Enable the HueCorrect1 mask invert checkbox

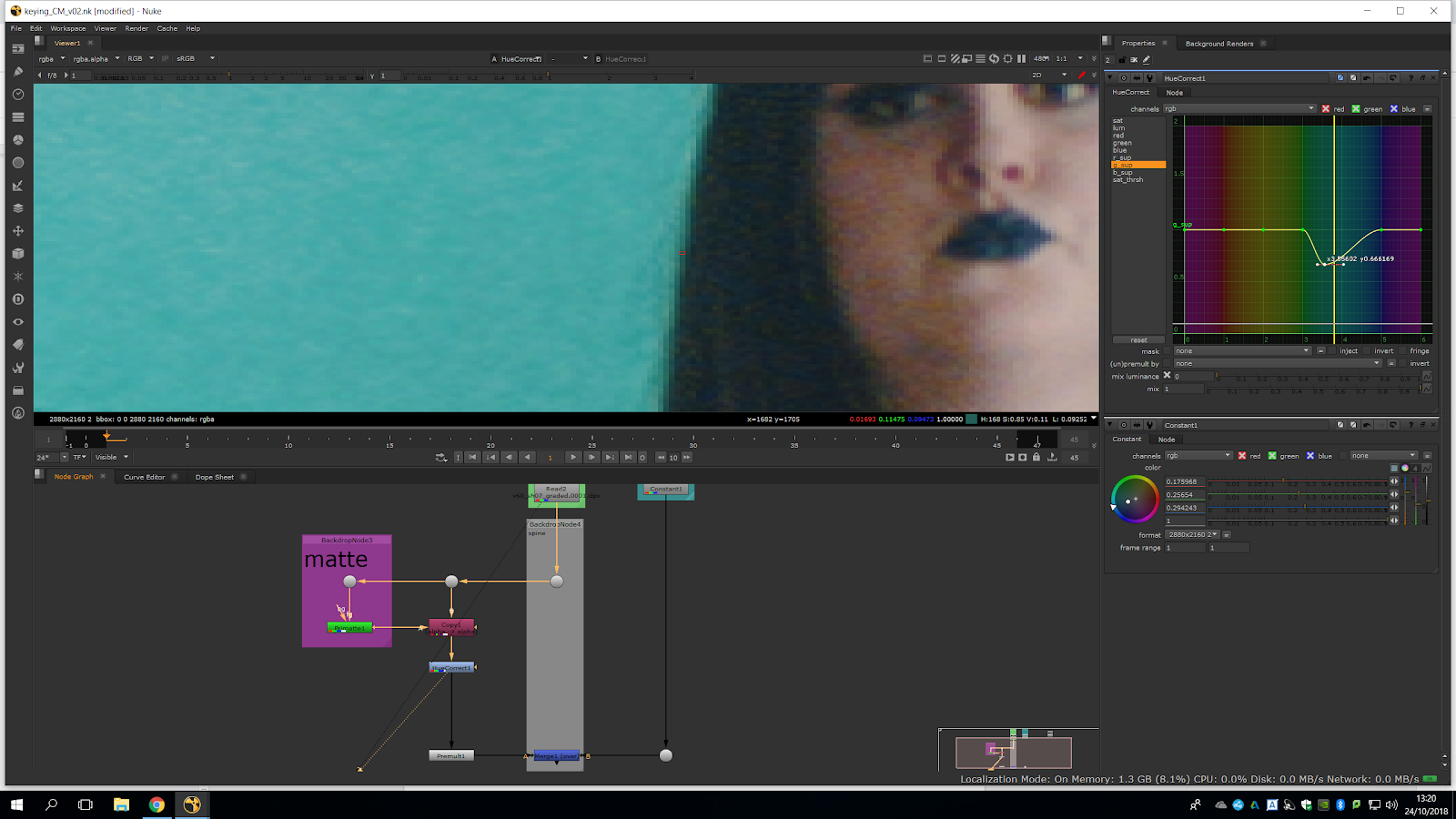[1369, 351]
